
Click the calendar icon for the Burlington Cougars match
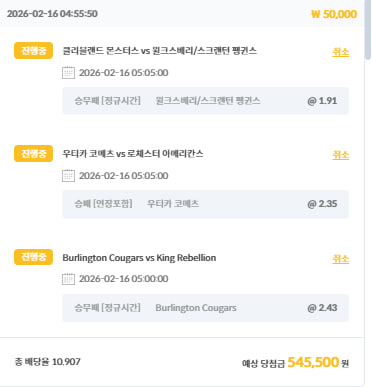68,279
